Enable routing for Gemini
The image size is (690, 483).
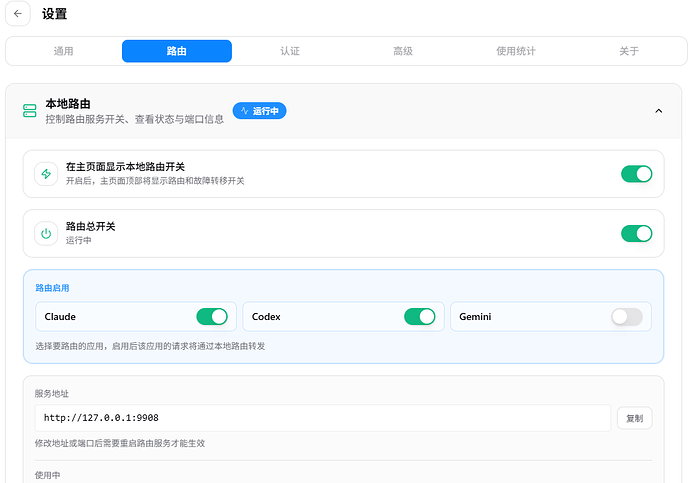click(x=627, y=317)
